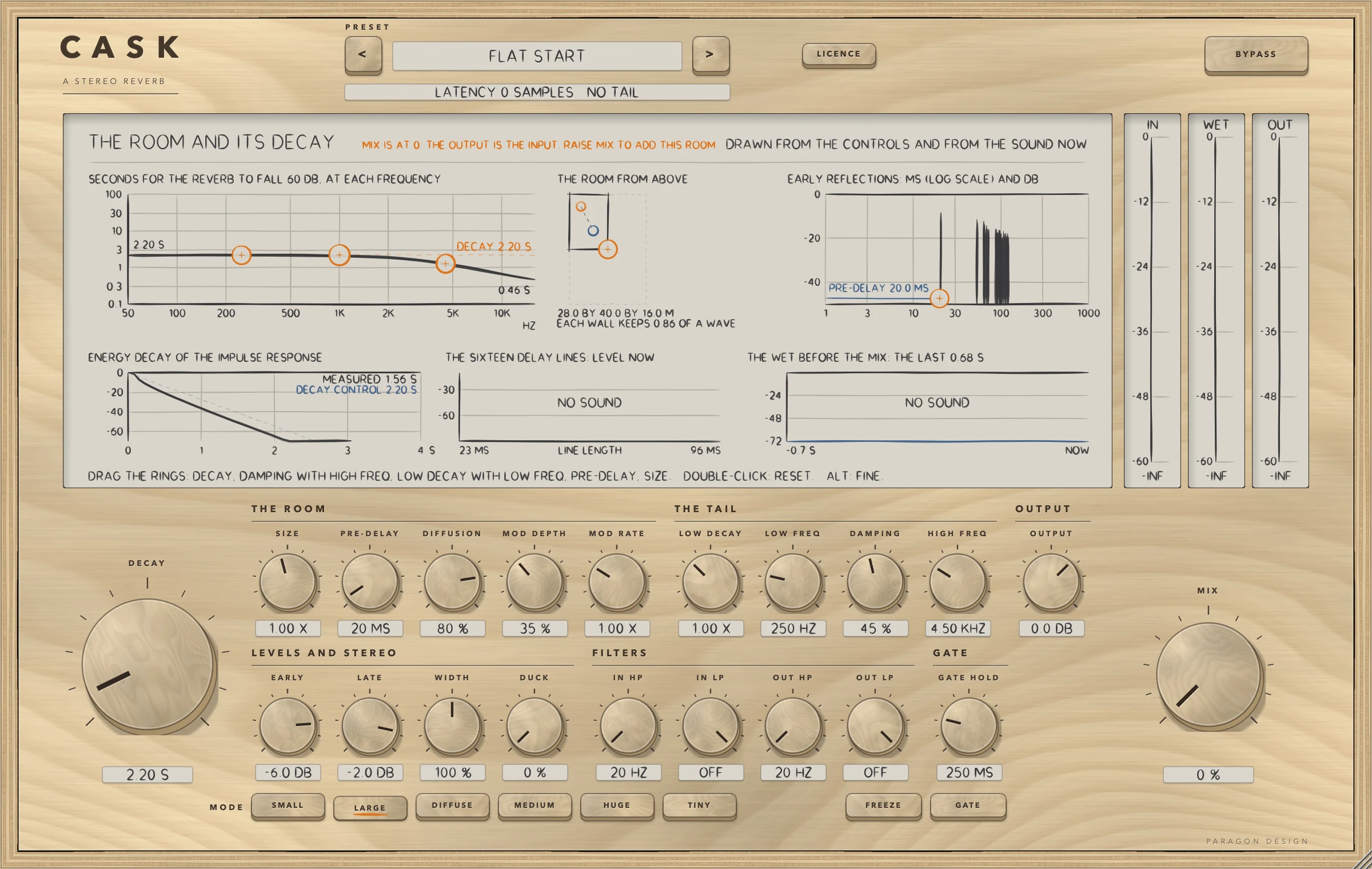The width and height of the screenshot is (1372, 869).
Task: Click the low decay ring at 200 Hz
Action: 241,255
